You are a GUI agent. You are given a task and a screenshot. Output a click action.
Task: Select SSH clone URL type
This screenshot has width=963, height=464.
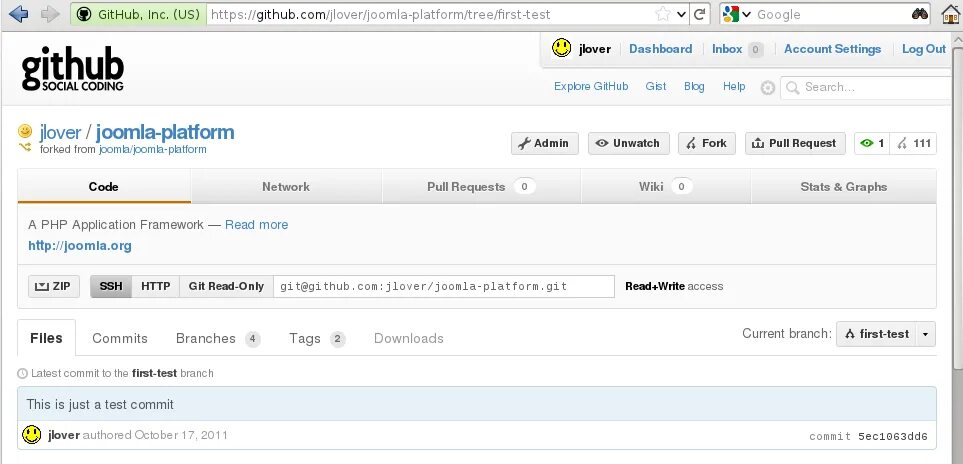(111, 287)
